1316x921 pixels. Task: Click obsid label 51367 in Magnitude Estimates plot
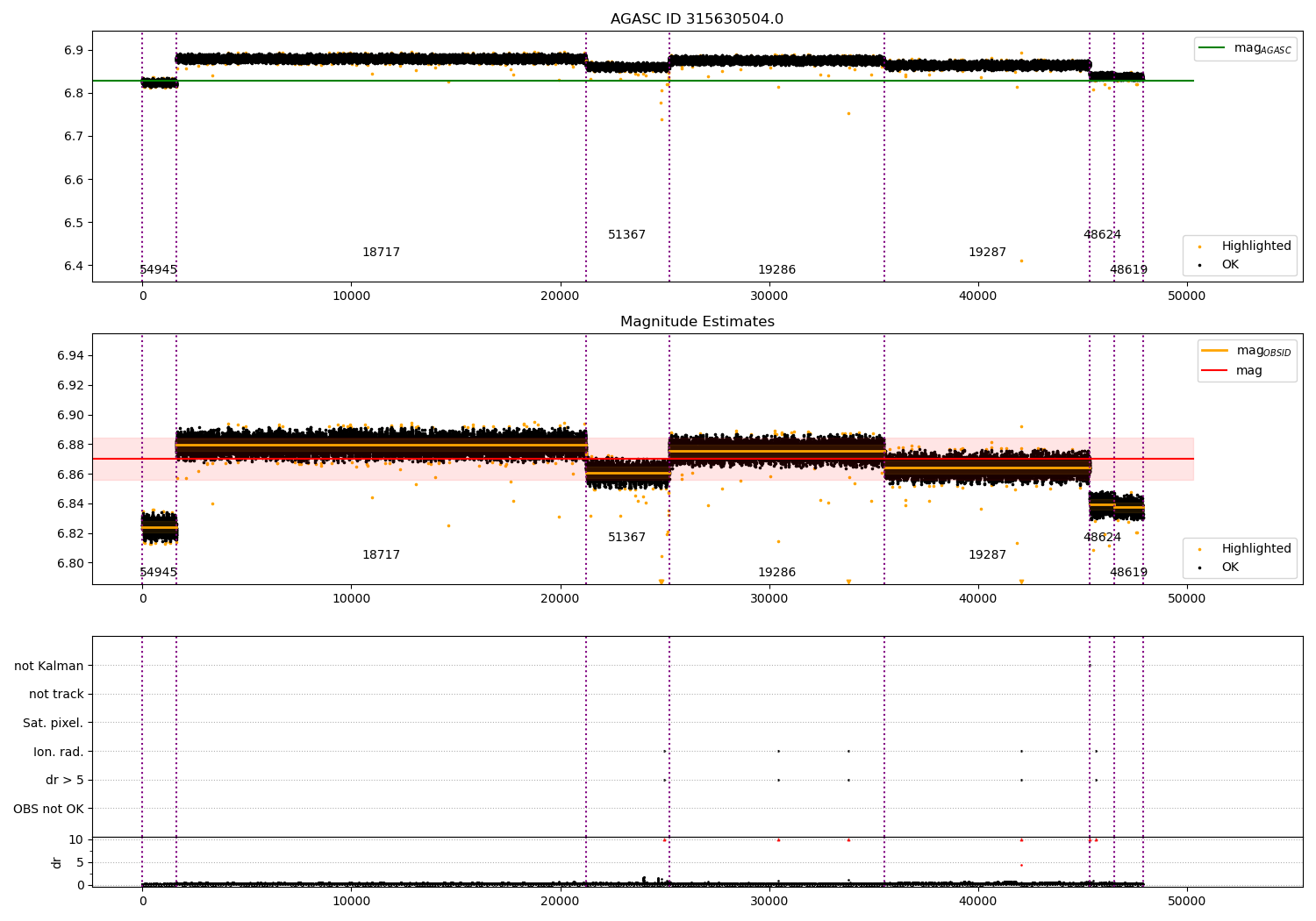(626, 538)
